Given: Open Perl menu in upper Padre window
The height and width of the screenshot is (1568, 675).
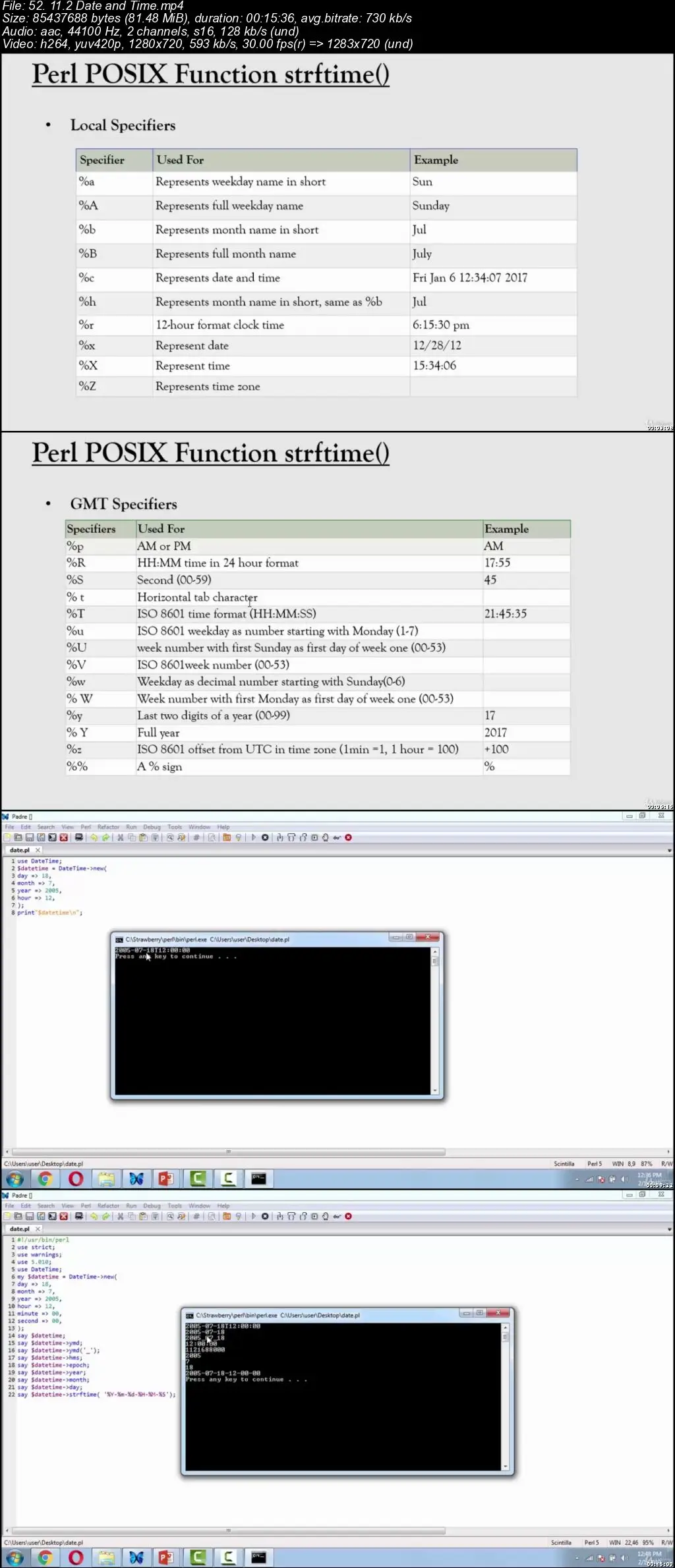Looking at the screenshot, I should (x=86, y=827).
